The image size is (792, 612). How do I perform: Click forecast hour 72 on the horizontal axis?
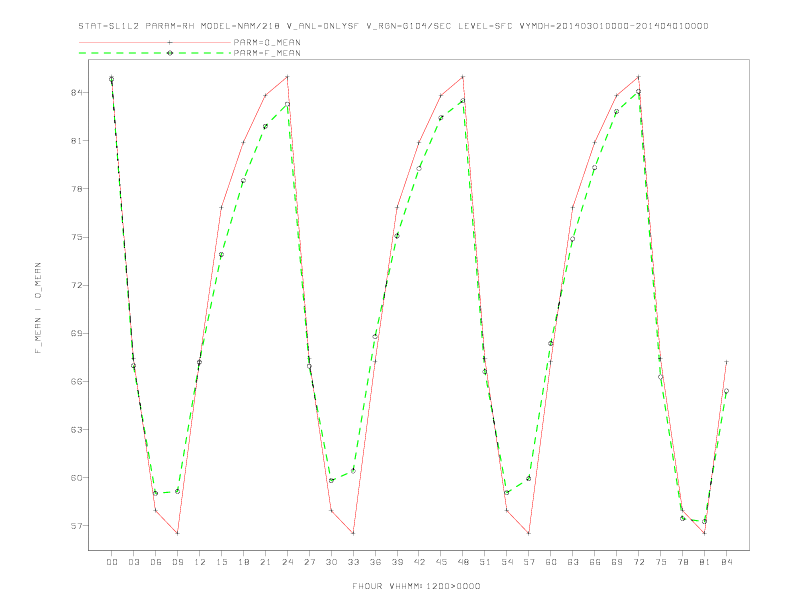coord(638,562)
